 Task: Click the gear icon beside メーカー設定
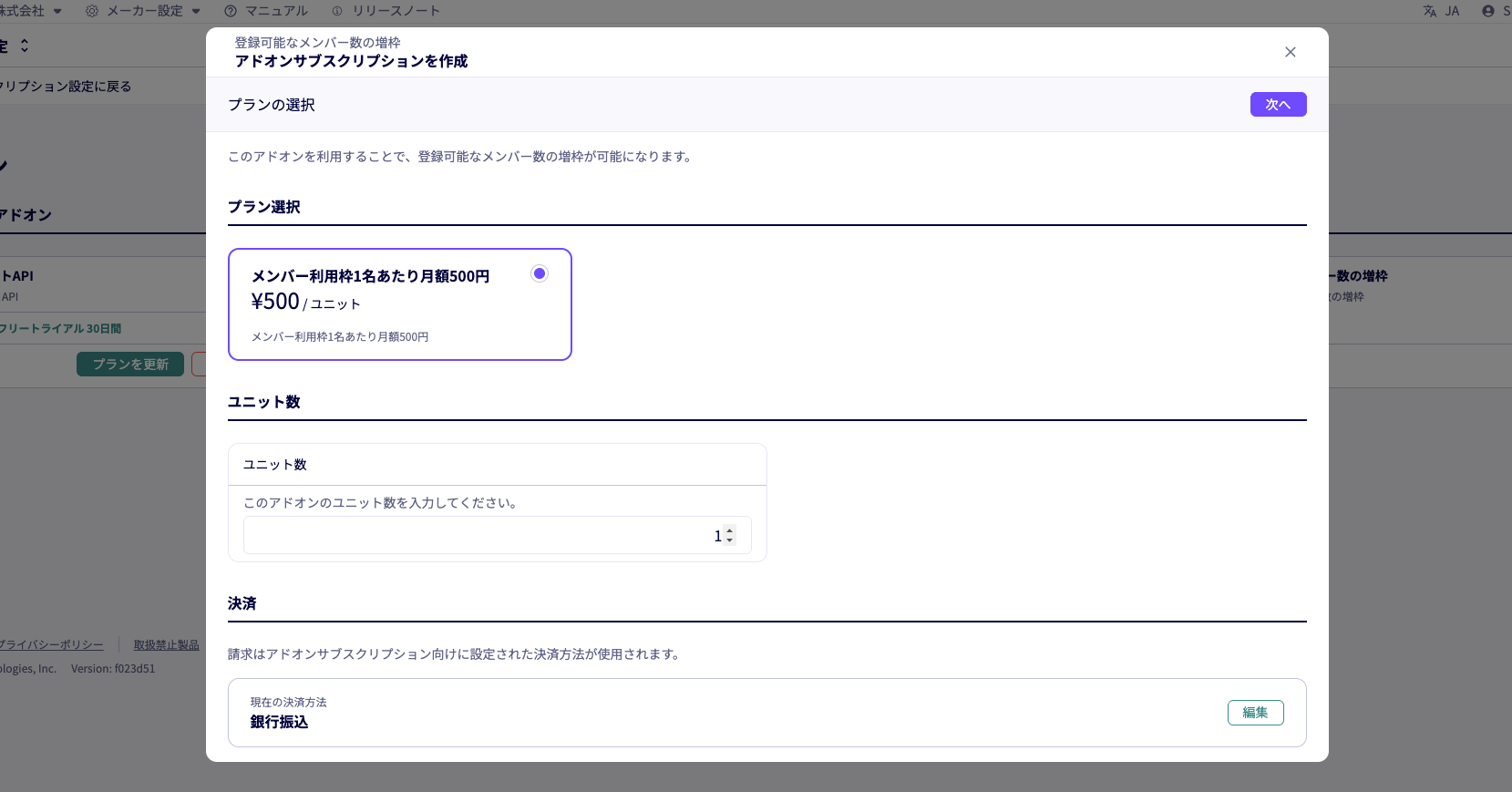[x=92, y=11]
